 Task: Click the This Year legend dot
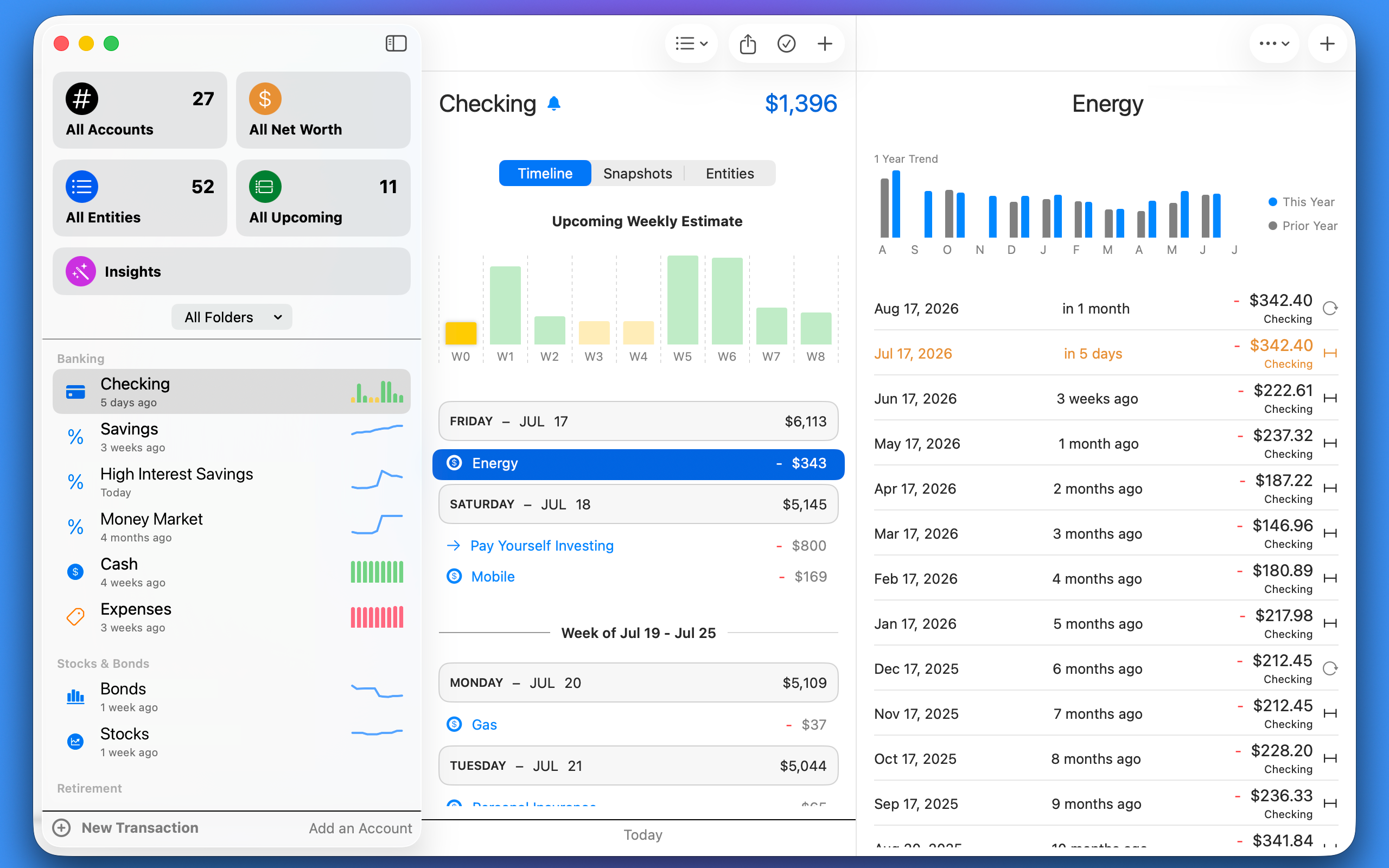[x=1272, y=202]
